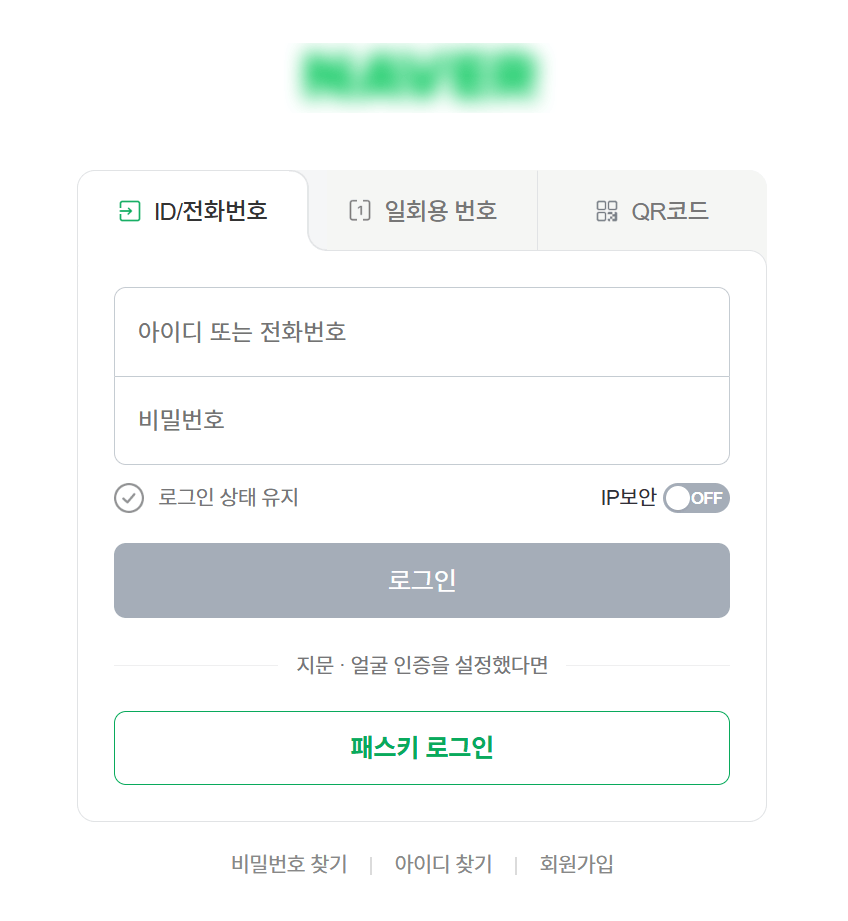Click the IP보안 label

tap(628, 498)
